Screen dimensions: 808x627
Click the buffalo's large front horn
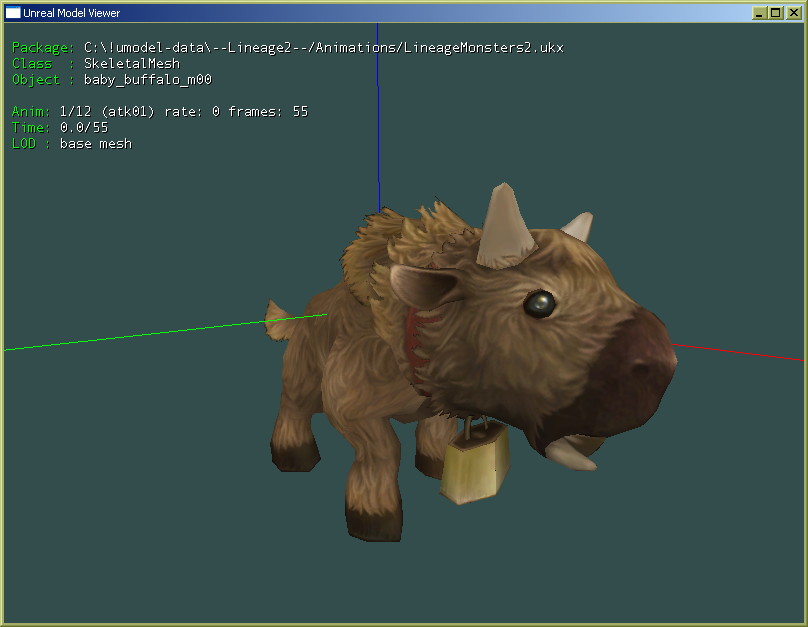504,227
